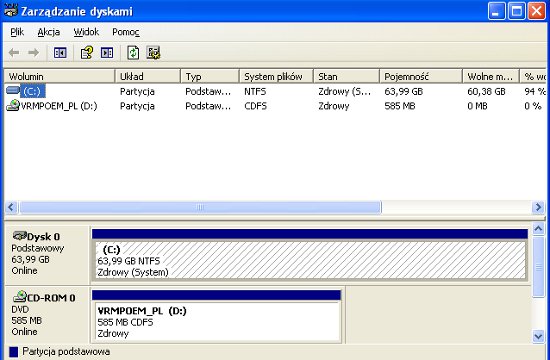Click the disk settings toolbar icon

tap(153, 53)
